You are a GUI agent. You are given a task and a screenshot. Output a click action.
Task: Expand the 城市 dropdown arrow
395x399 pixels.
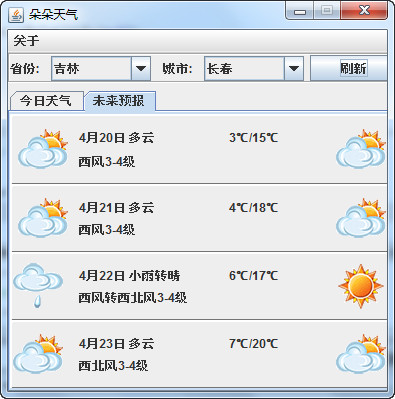(x=294, y=69)
